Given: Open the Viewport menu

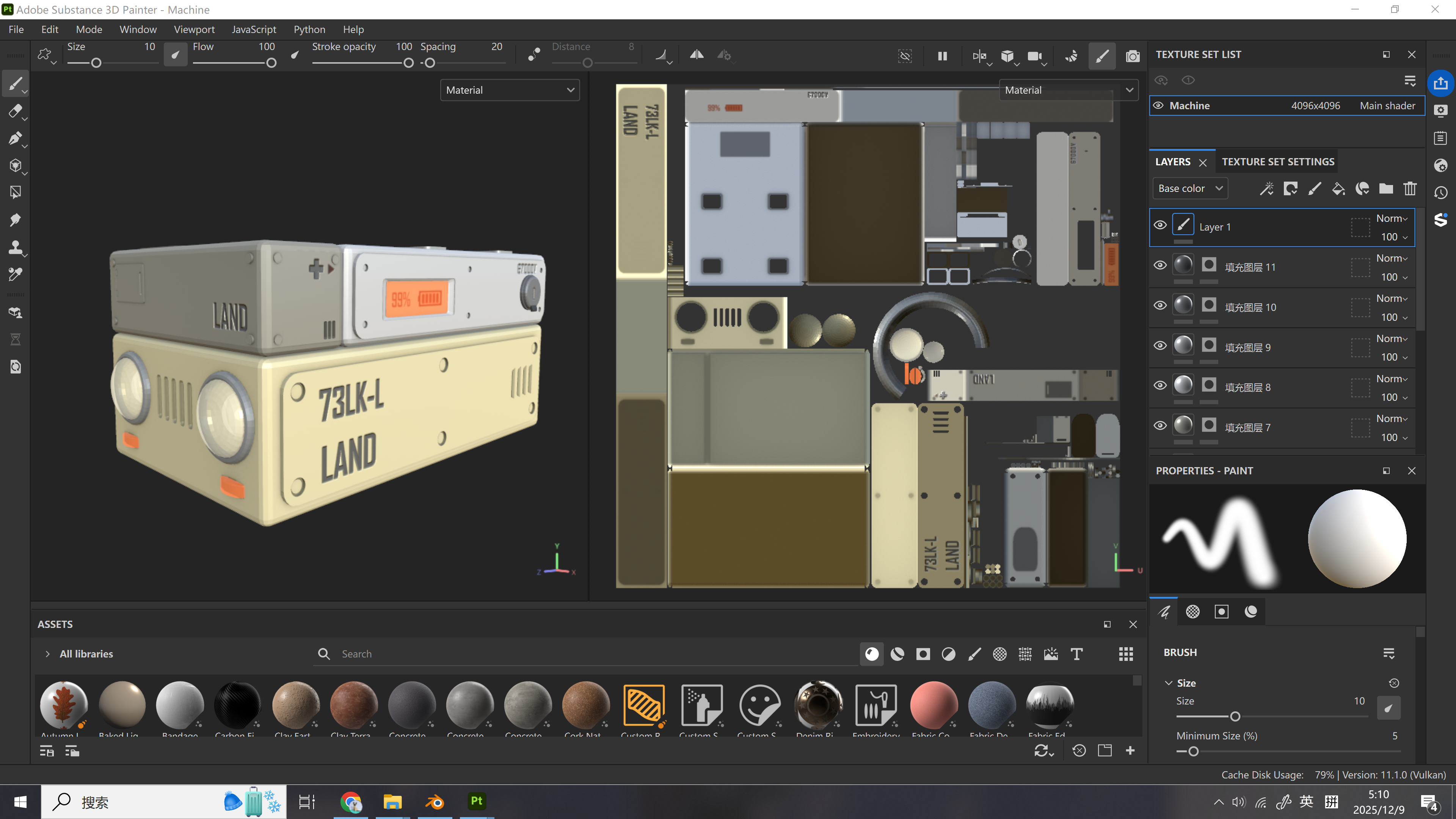Looking at the screenshot, I should 194,30.
